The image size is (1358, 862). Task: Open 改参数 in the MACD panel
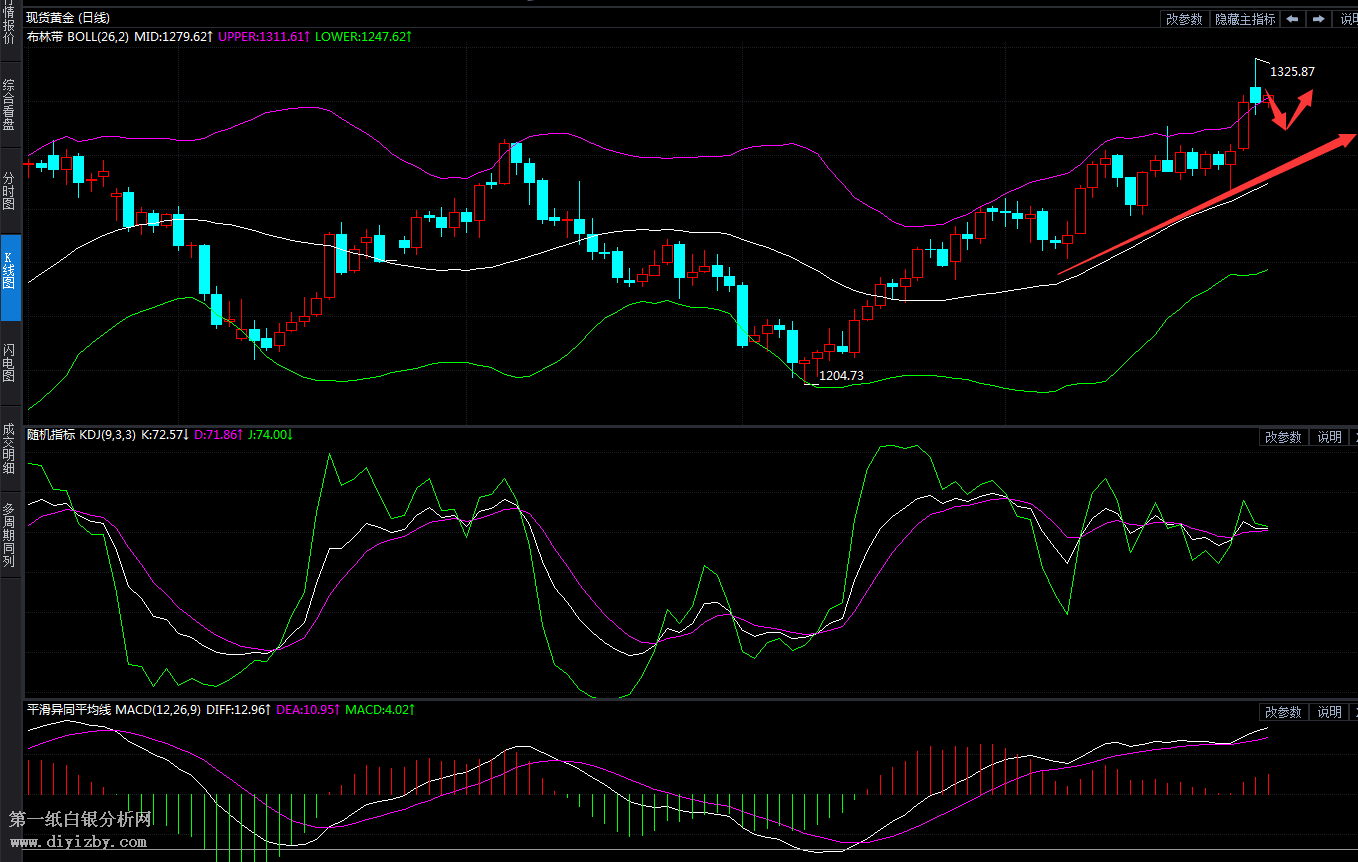pyautogui.click(x=1283, y=712)
